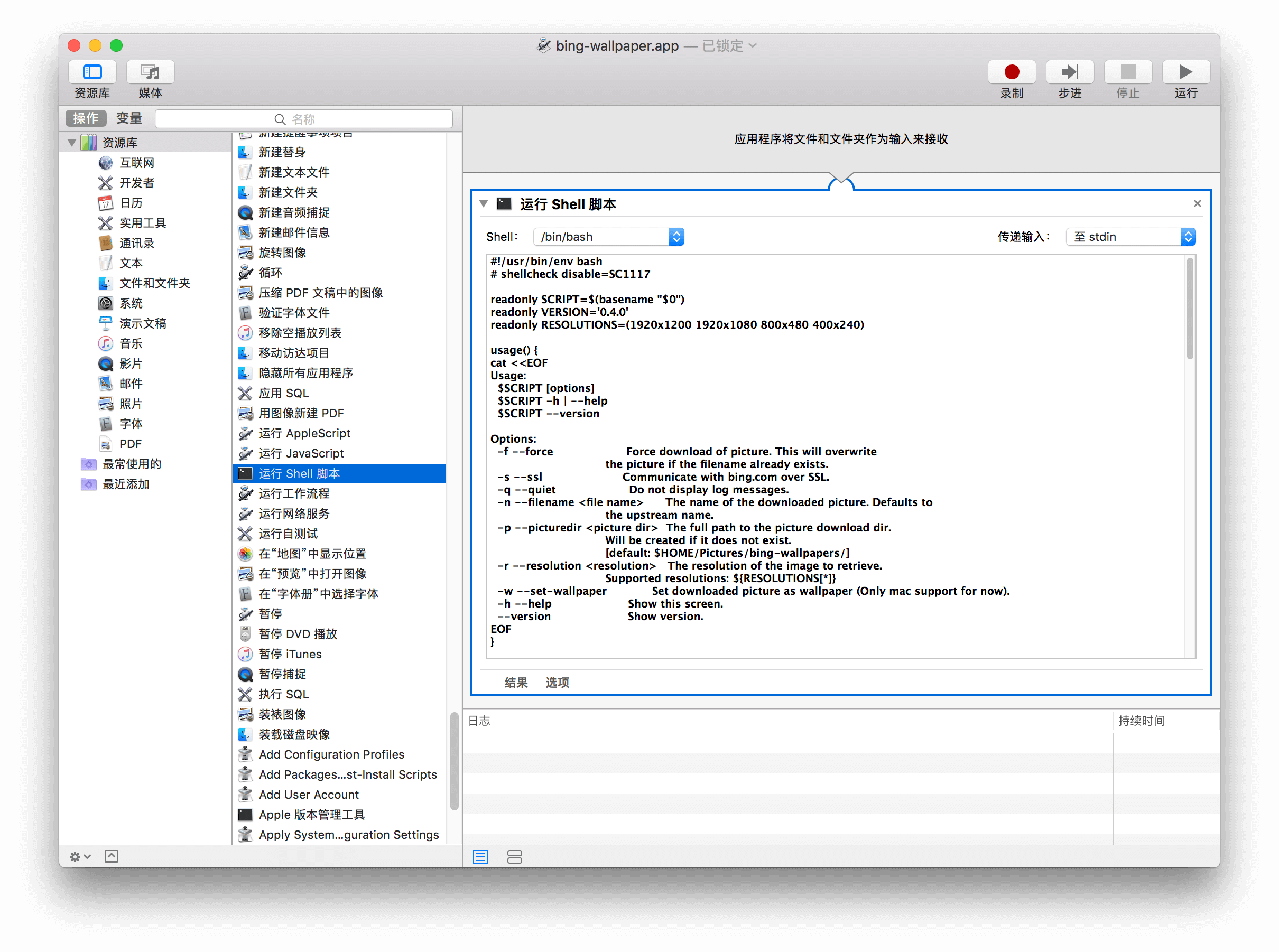Image resolution: width=1279 pixels, height=952 pixels.
Task: Click the 名称 search field
Action: pyautogui.click(x=304, y=119)
